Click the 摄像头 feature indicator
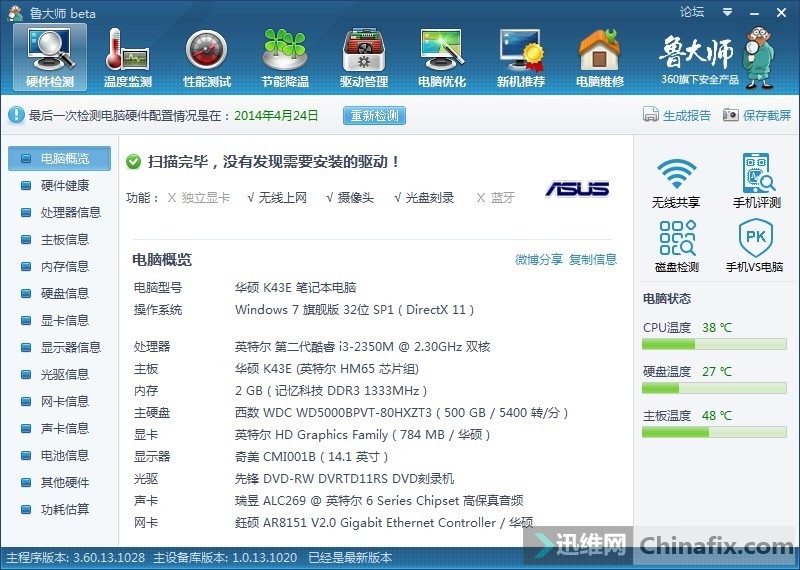 pyautogui.click(x=350, y=197)
